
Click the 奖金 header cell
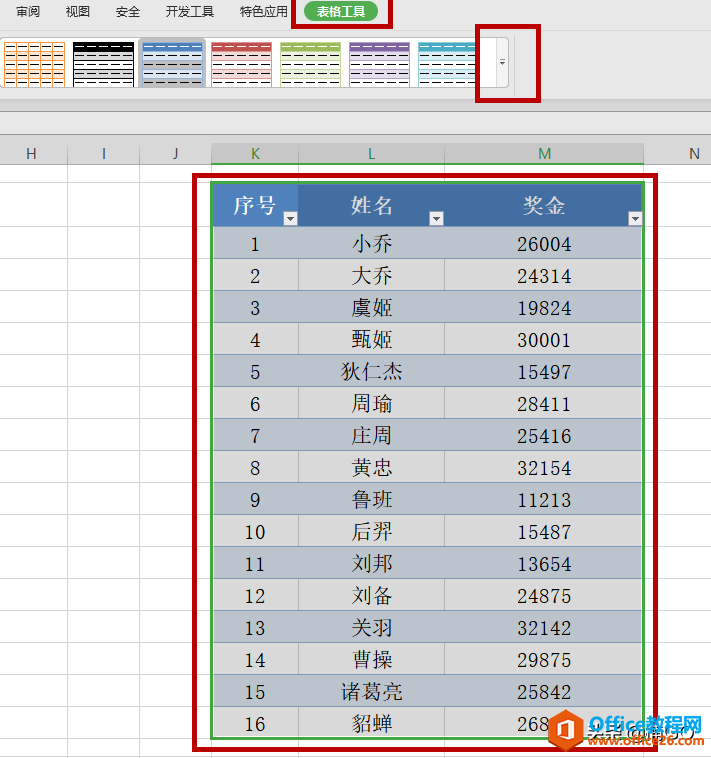click(x=544, y=205)
